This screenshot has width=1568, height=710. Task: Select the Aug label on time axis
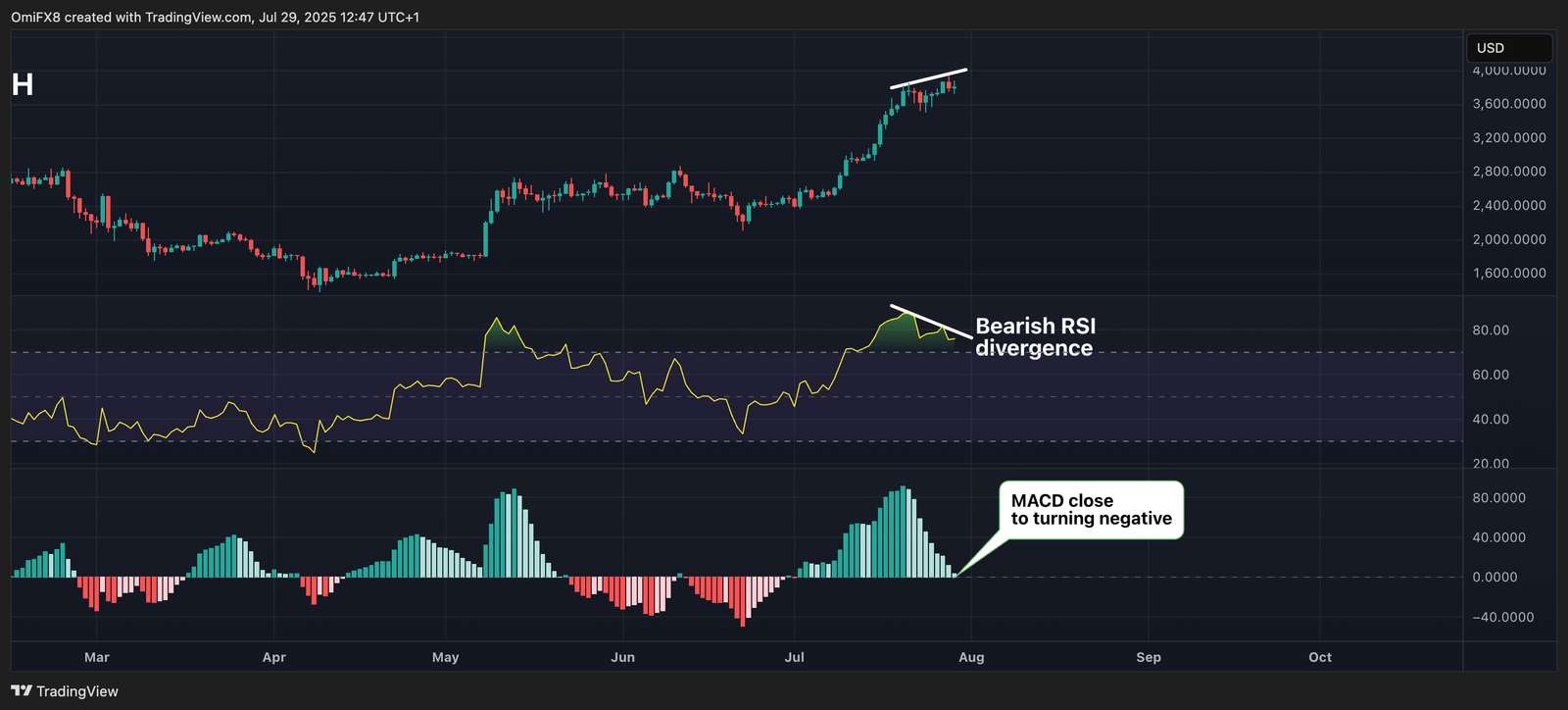[x=971, y=657]
